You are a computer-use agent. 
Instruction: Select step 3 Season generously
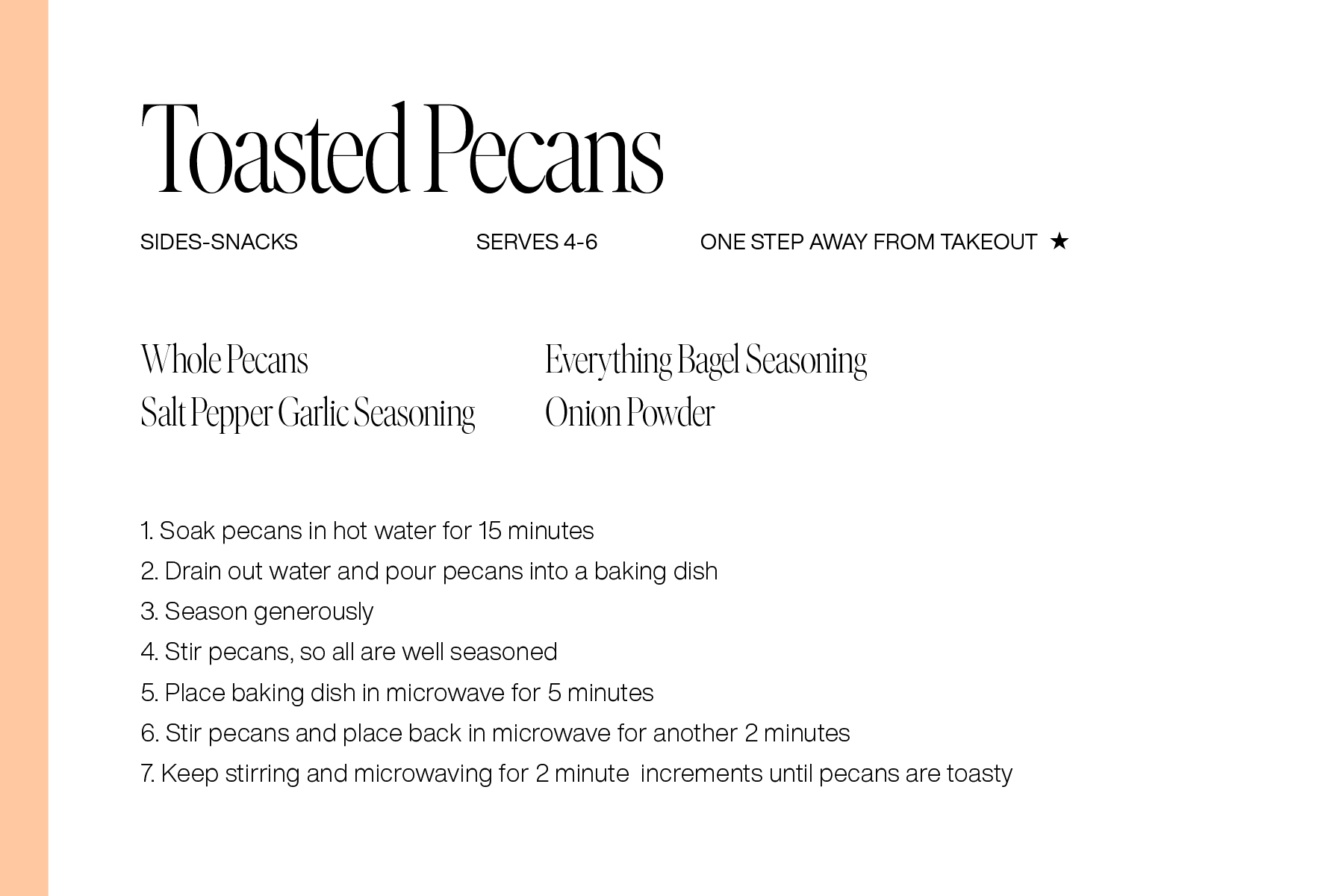coord(257,612)
